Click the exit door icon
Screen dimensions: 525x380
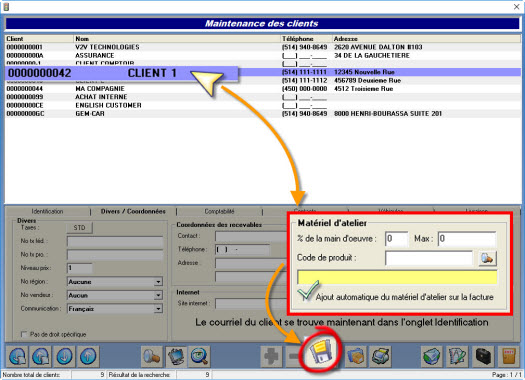pyautogui.click(x=509, y=357)
